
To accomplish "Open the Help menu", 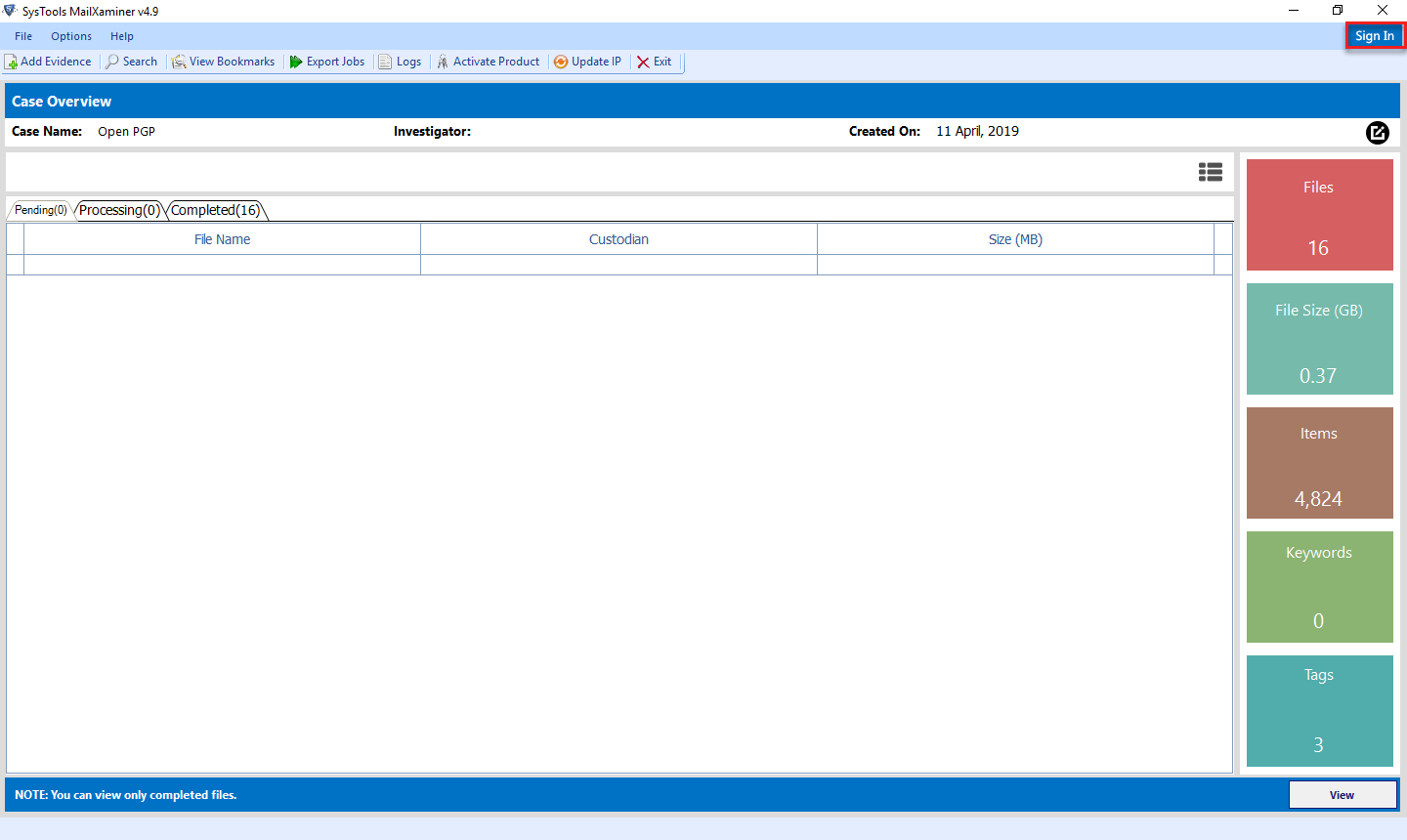I will pyautogui.click(x=122, y=36).
